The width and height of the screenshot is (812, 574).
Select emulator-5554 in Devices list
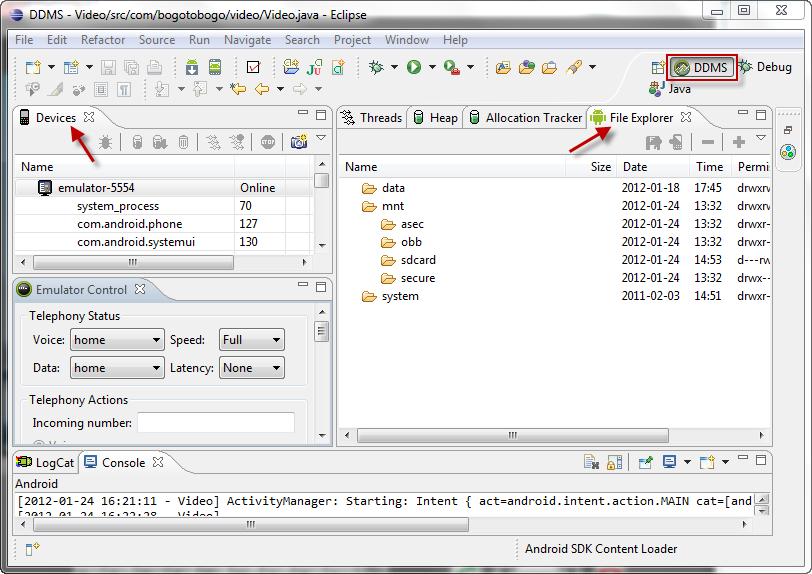coord(164,188)
